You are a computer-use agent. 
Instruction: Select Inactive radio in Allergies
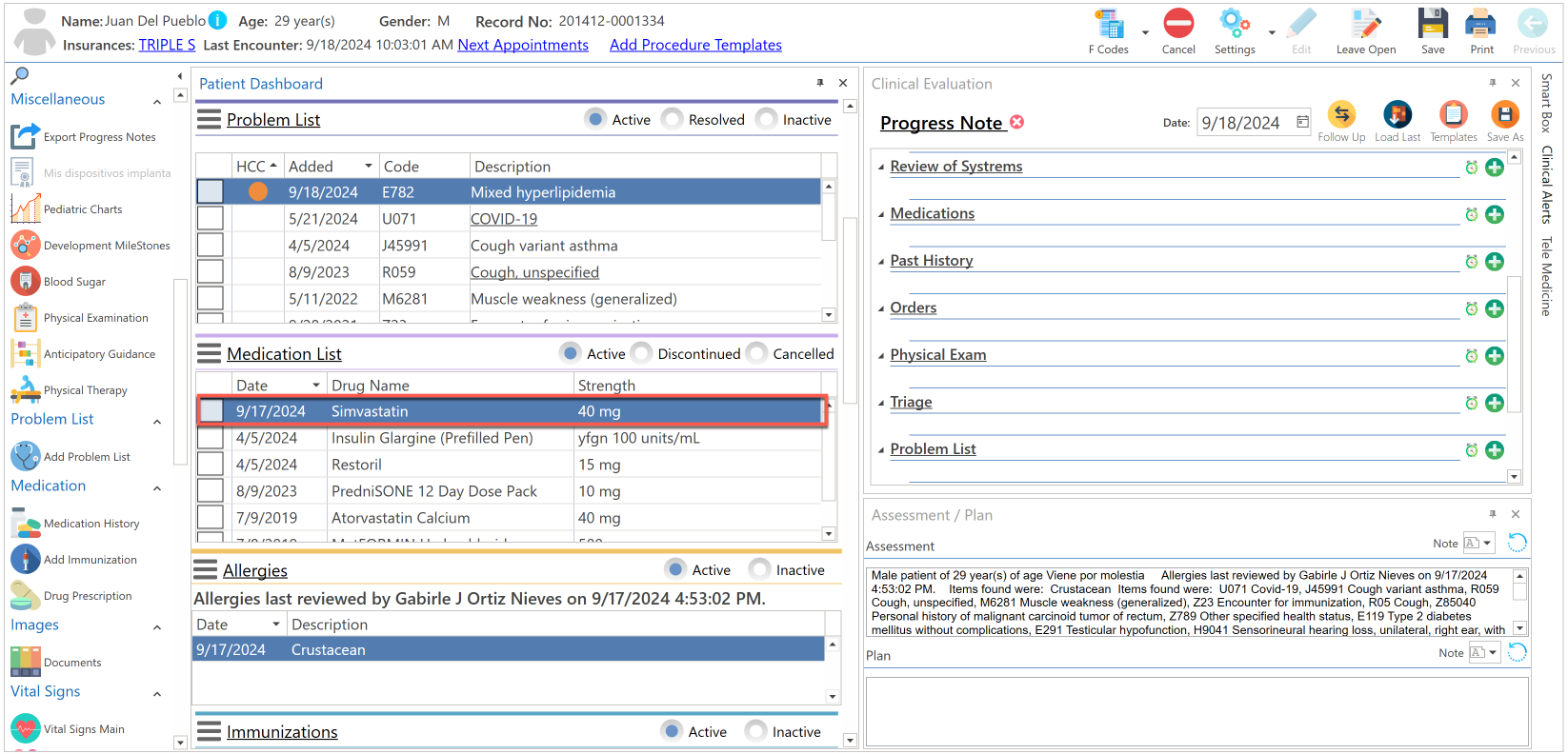click(760, 569)
